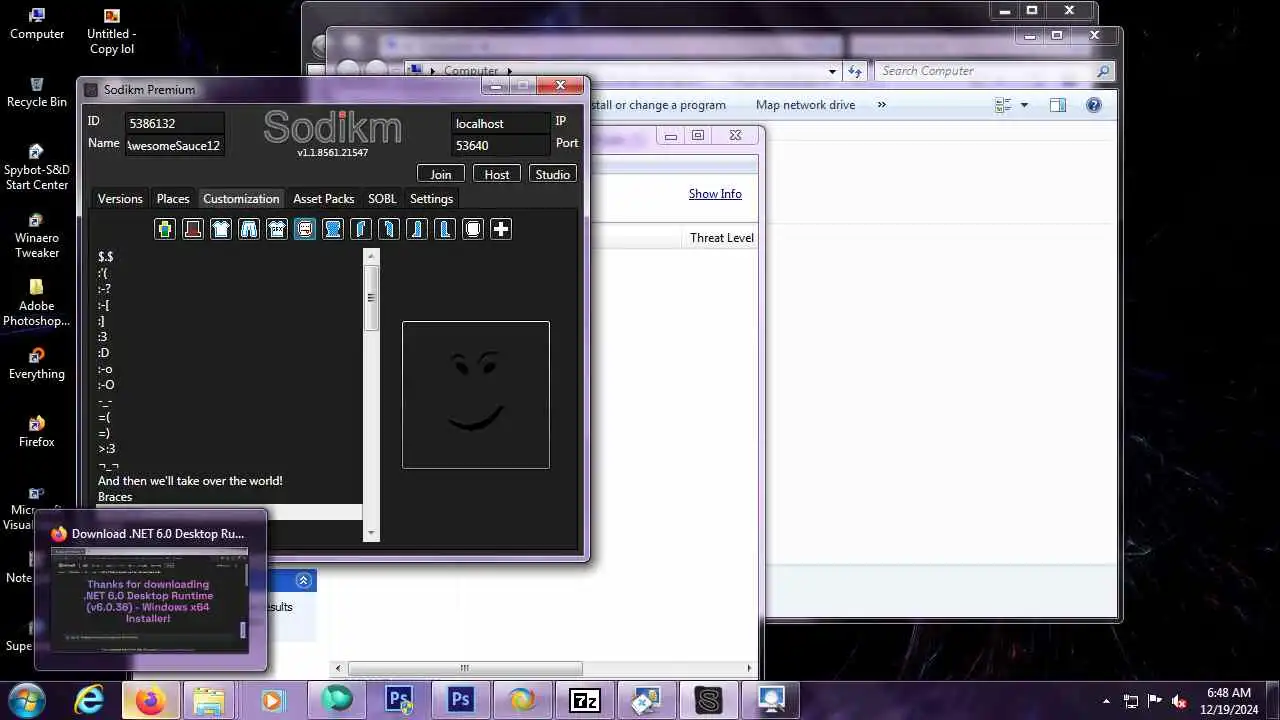Click the Firefox download page thumbnail preview
The width and height of the screenshot is (1280, 720).
(150, 600)
